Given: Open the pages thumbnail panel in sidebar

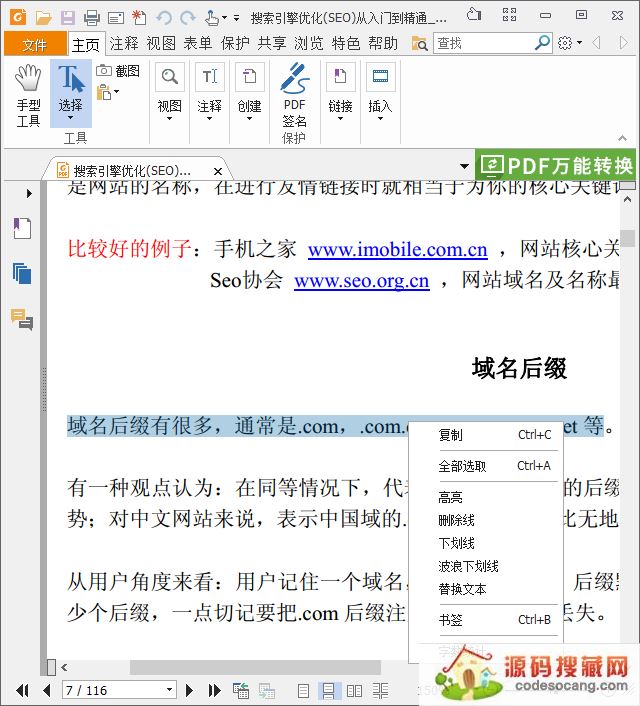Looking at the screenshot, I should 22,273.
